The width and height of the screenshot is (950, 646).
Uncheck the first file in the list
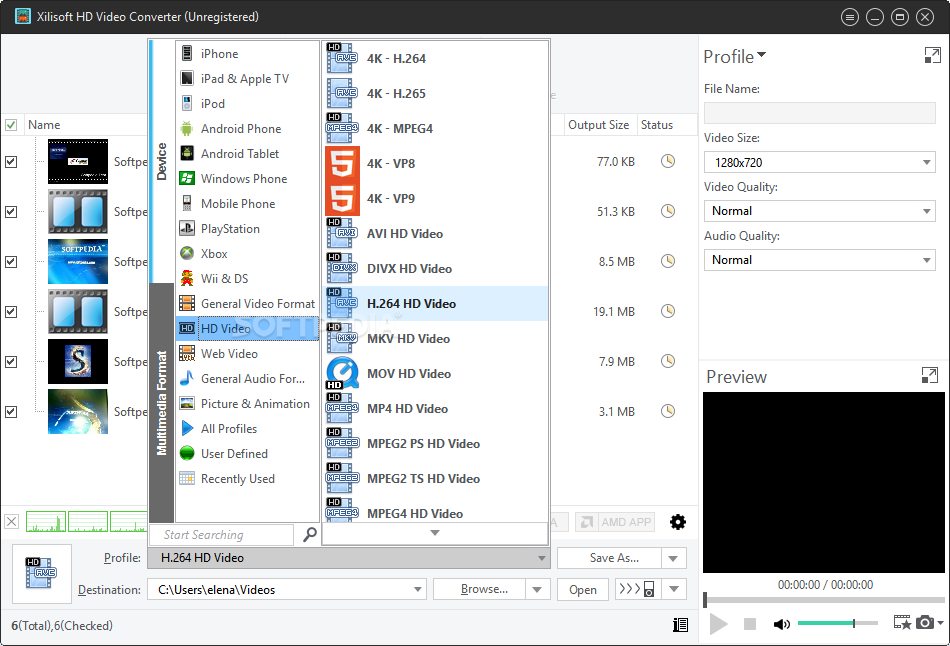point(11,162)
